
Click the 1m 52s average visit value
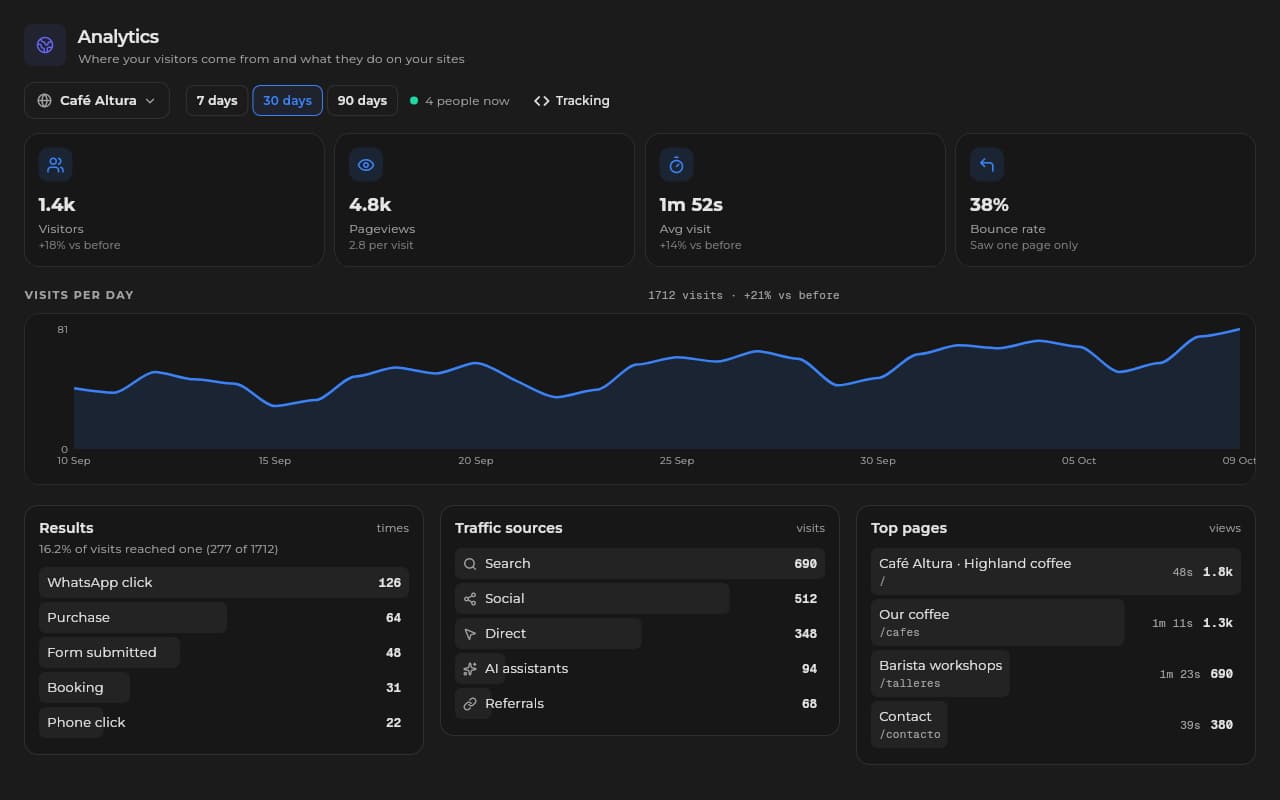691,205
